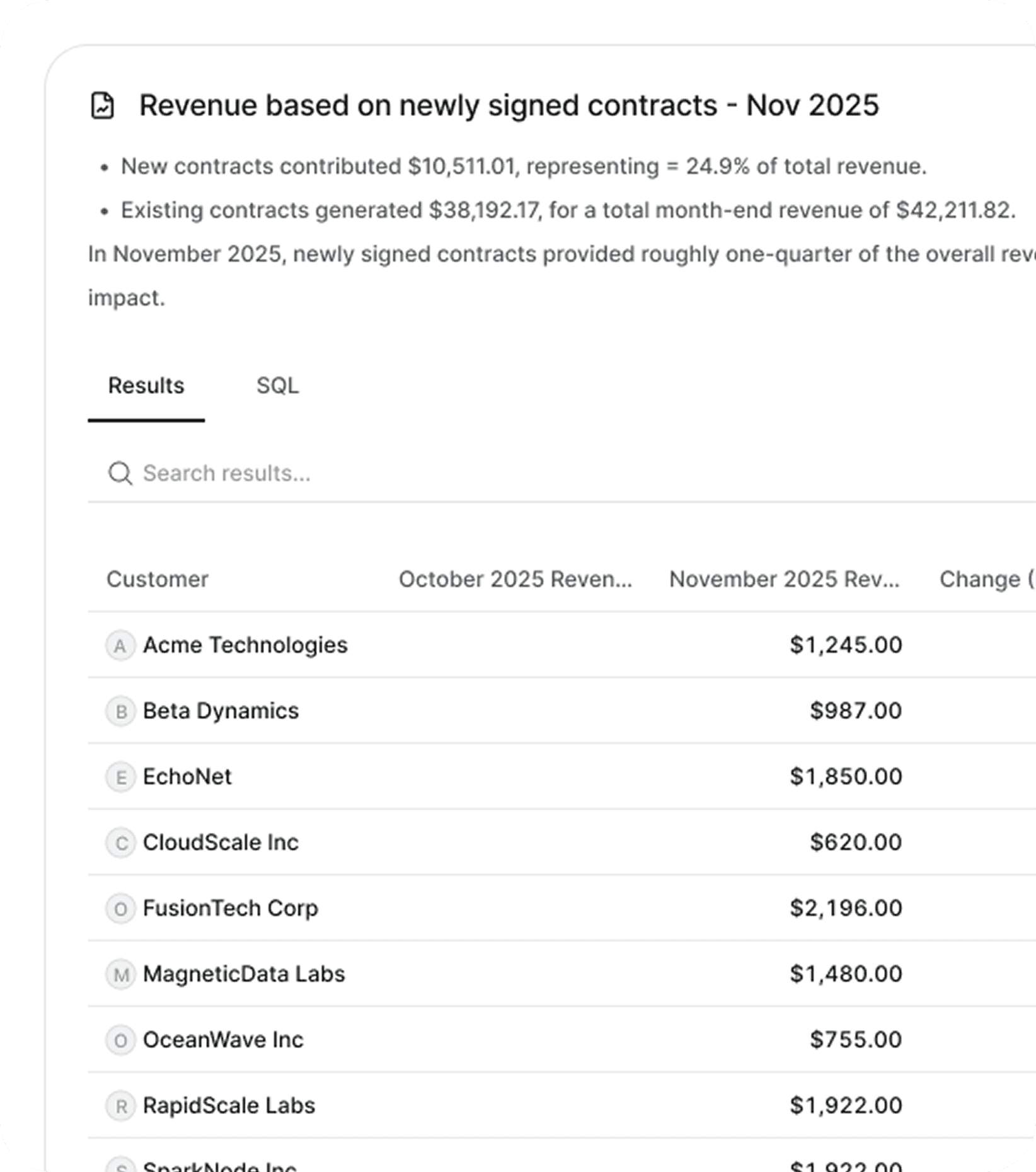
Task: Sort by Customer column header
Action: click(x=158, y=579)
